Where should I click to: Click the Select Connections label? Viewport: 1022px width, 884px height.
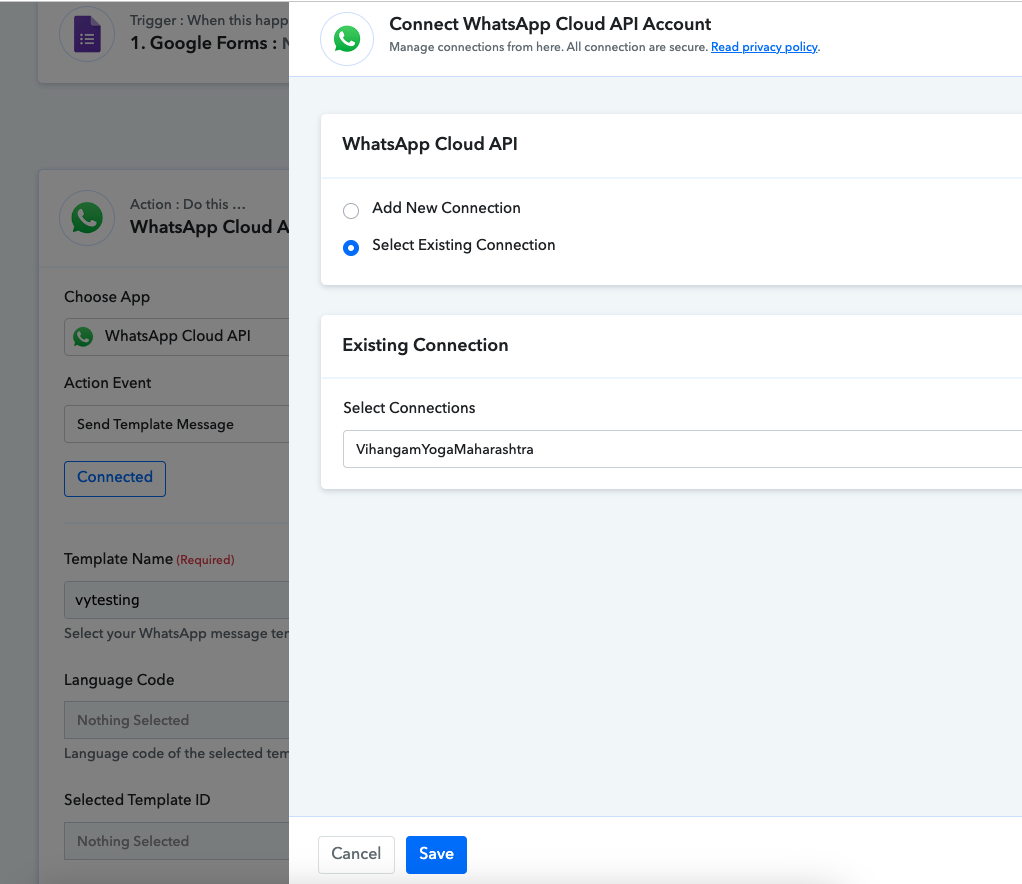409,408
